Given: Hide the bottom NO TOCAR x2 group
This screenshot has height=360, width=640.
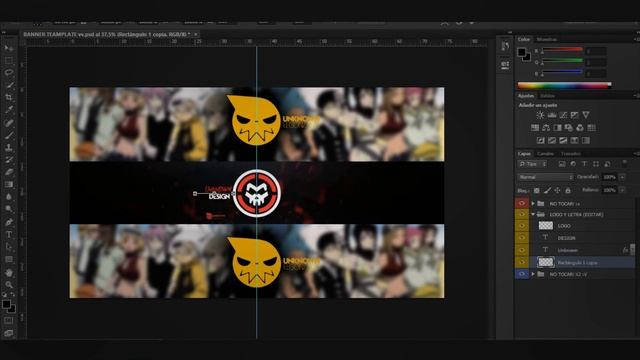Looking at the screenshot, I should pos(522,274).
